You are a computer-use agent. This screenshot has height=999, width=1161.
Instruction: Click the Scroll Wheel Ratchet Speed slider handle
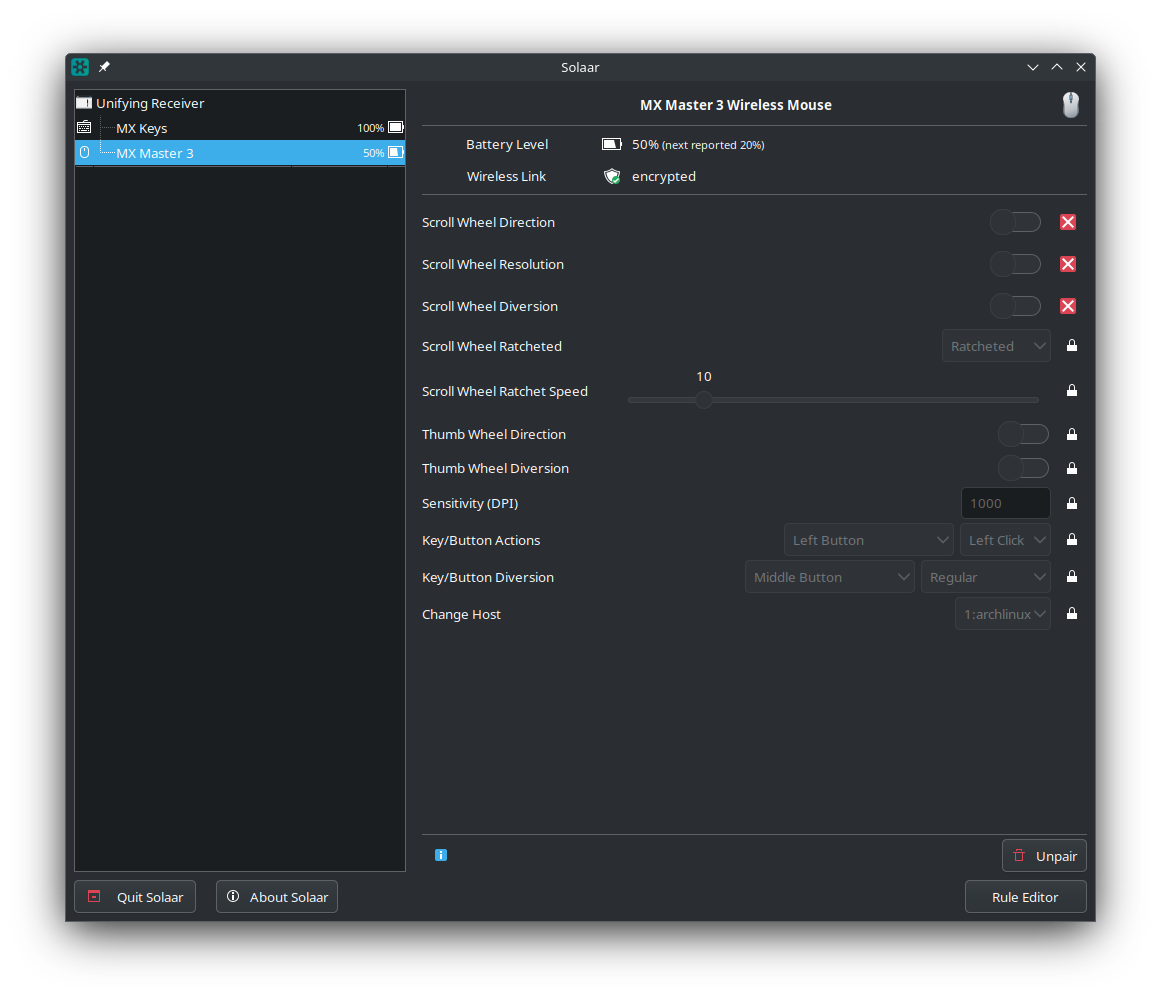tap(703, 400)
